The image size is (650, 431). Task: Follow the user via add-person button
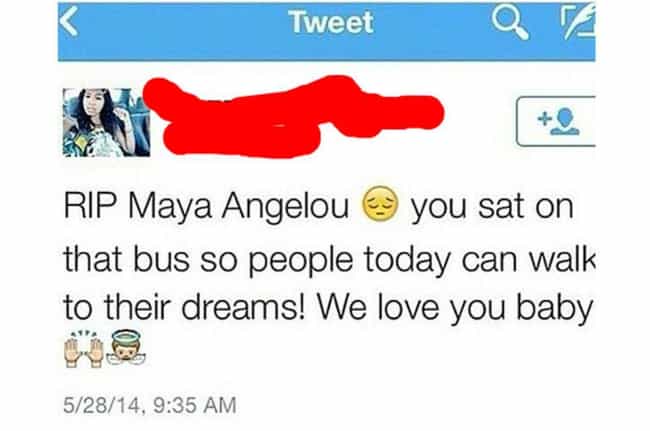556,121
